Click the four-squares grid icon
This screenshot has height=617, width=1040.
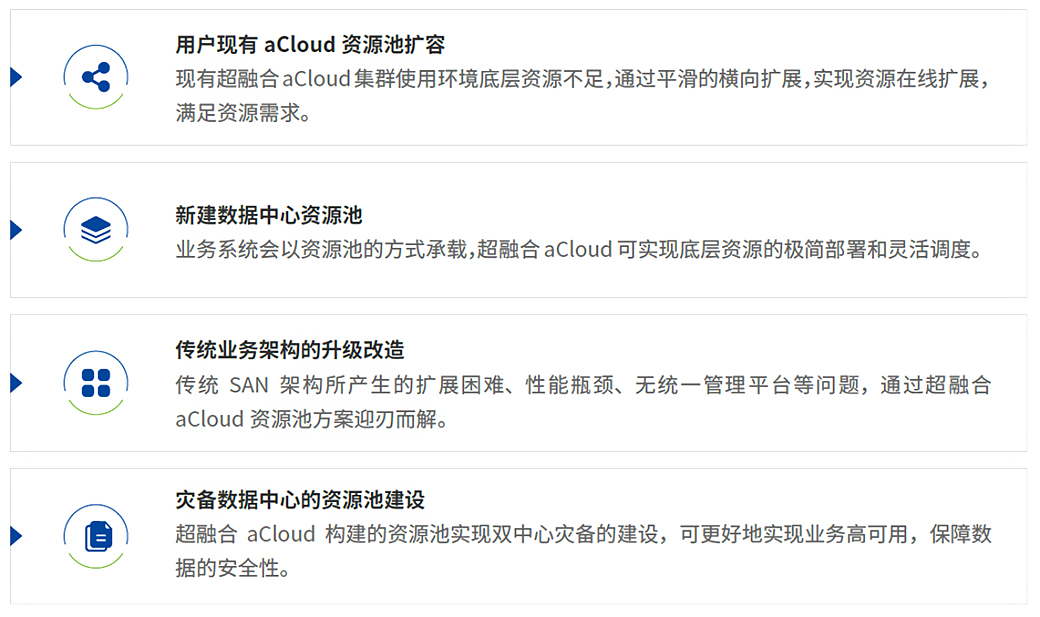tap(96, 383)
